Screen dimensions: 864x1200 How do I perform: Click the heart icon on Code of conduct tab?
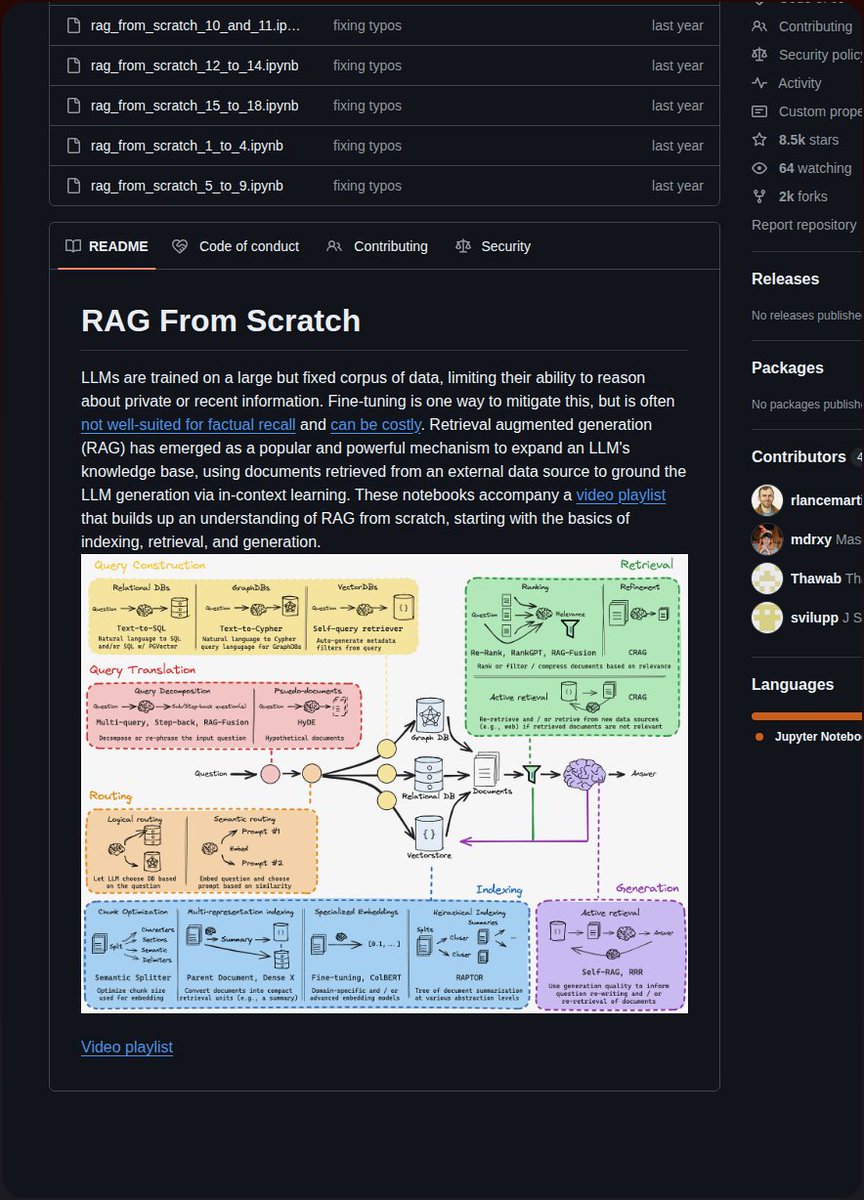pos(180,246)
